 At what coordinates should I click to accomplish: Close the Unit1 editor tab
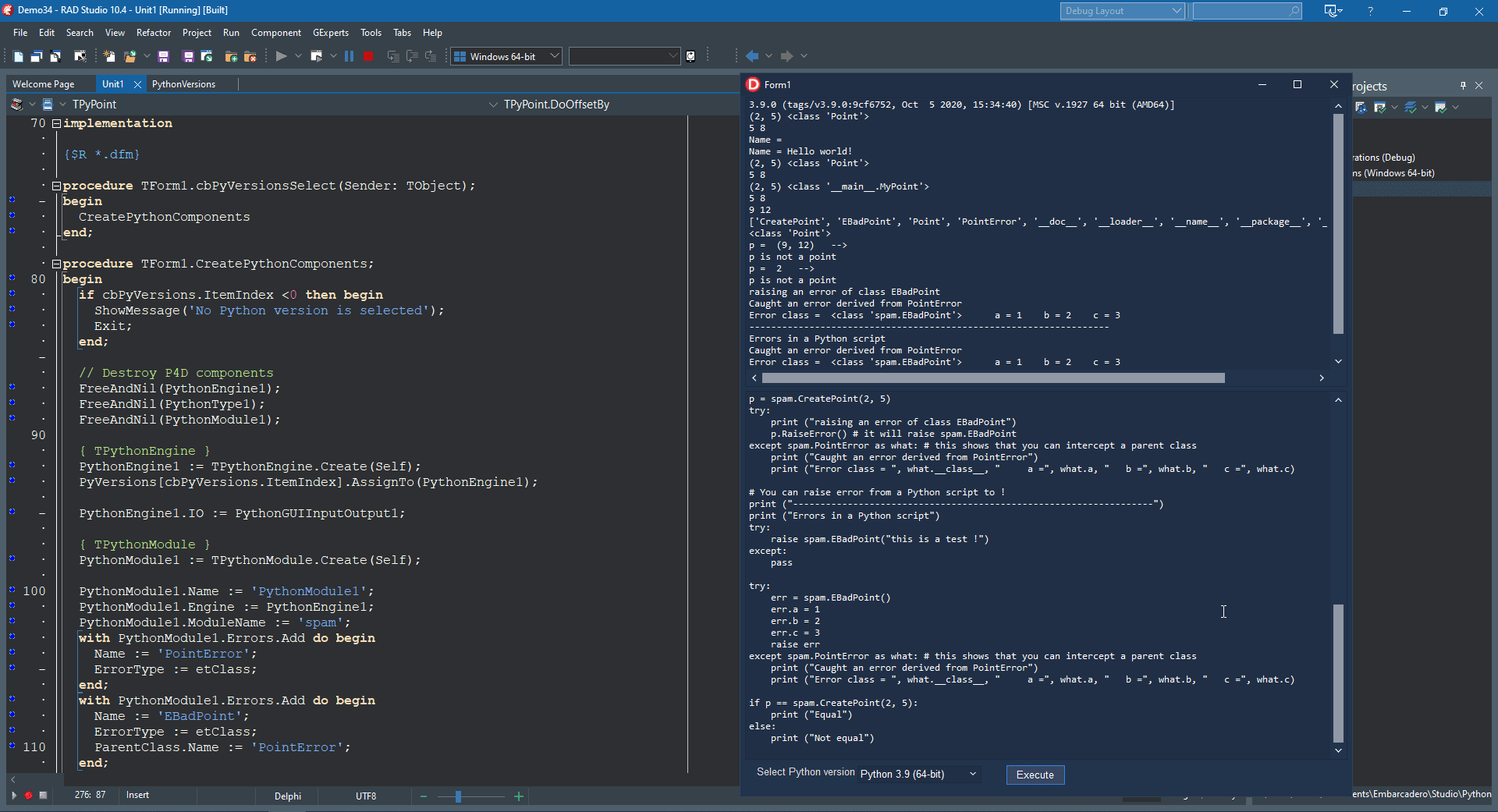137,84
